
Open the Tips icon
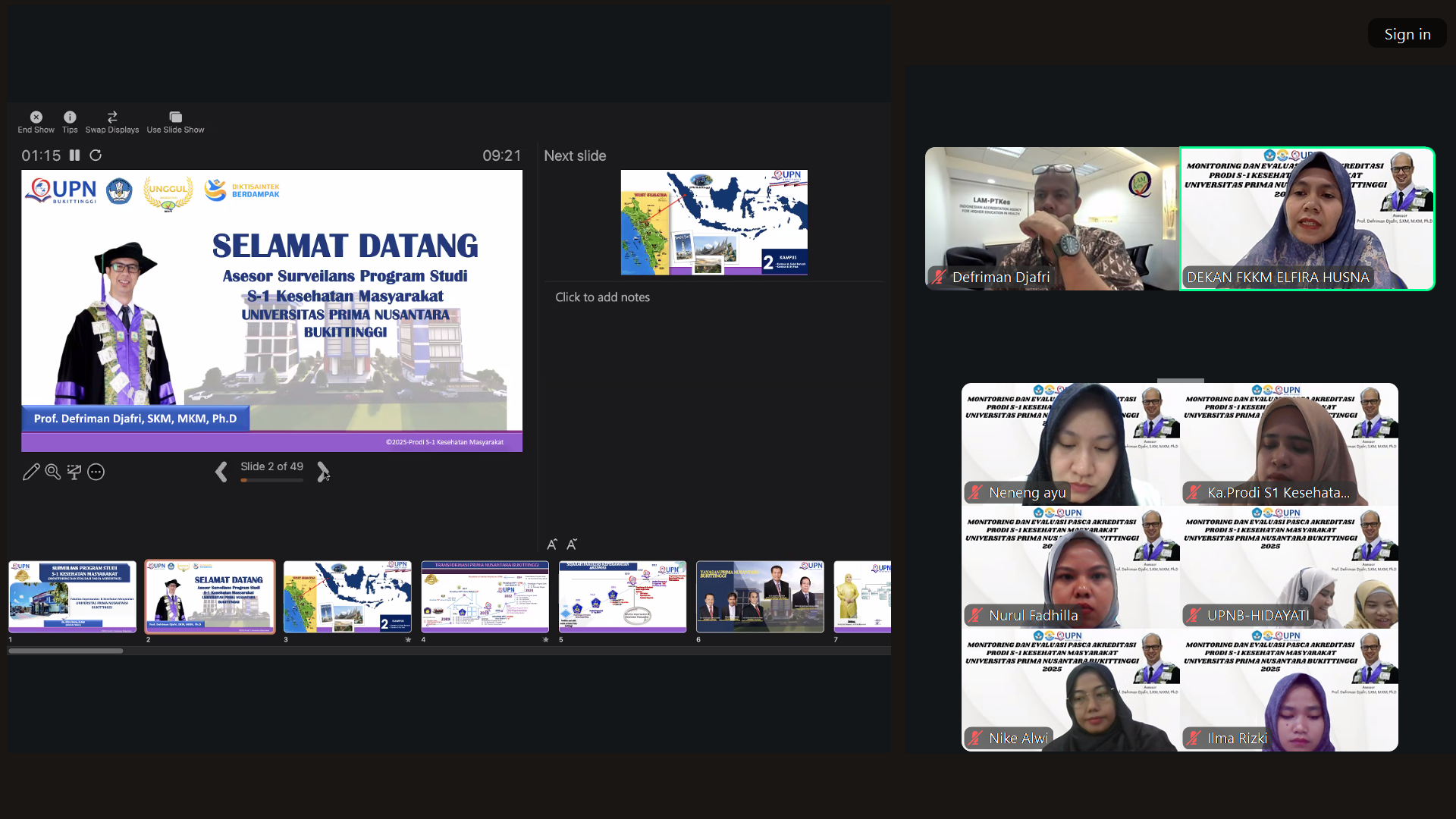click(70, 117)
